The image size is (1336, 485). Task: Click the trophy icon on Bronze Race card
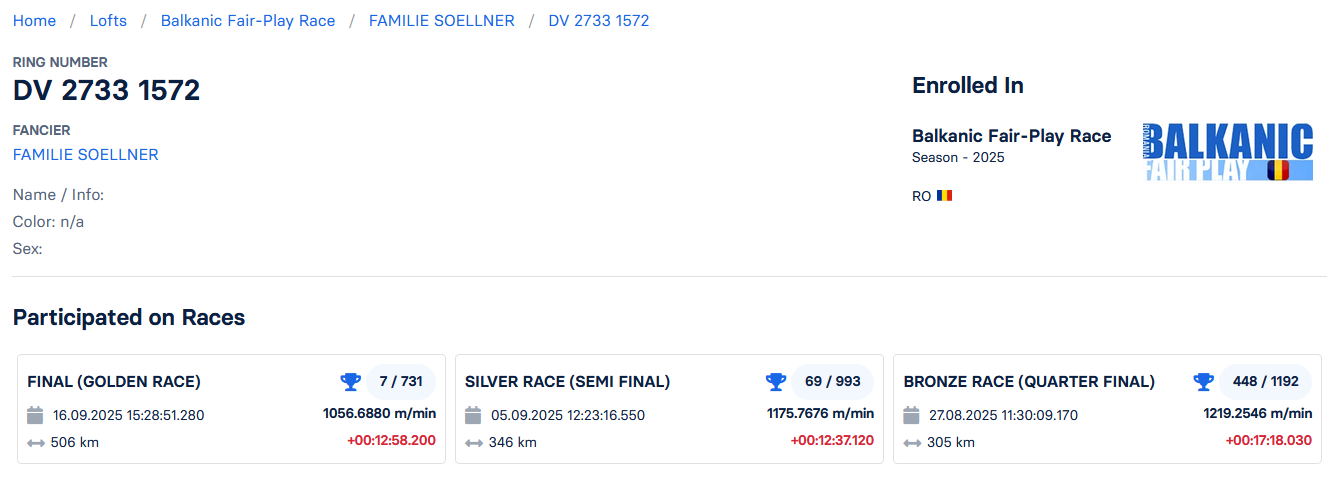pos(1203,381)
